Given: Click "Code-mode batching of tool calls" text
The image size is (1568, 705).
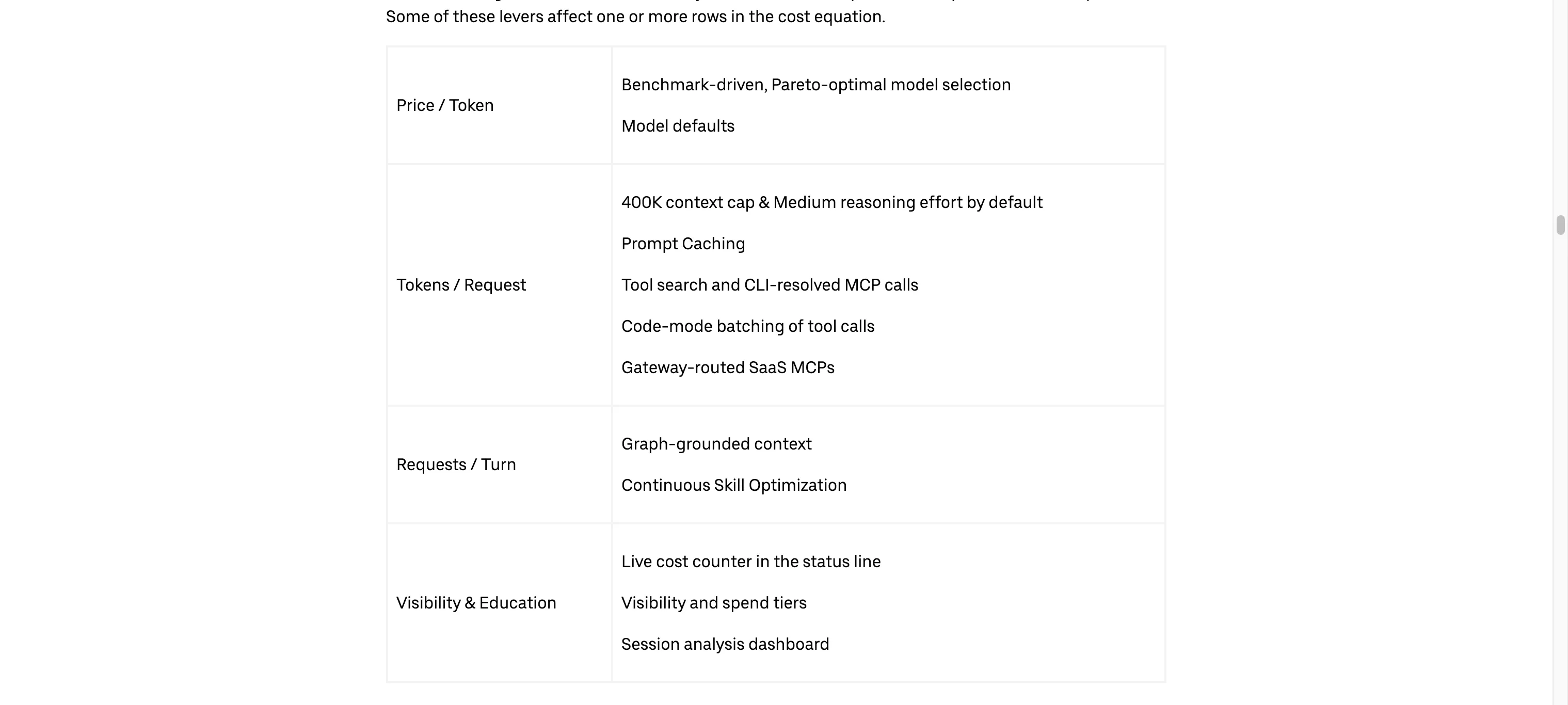Looking at the screenshot, I should click(x=747, y=326).
